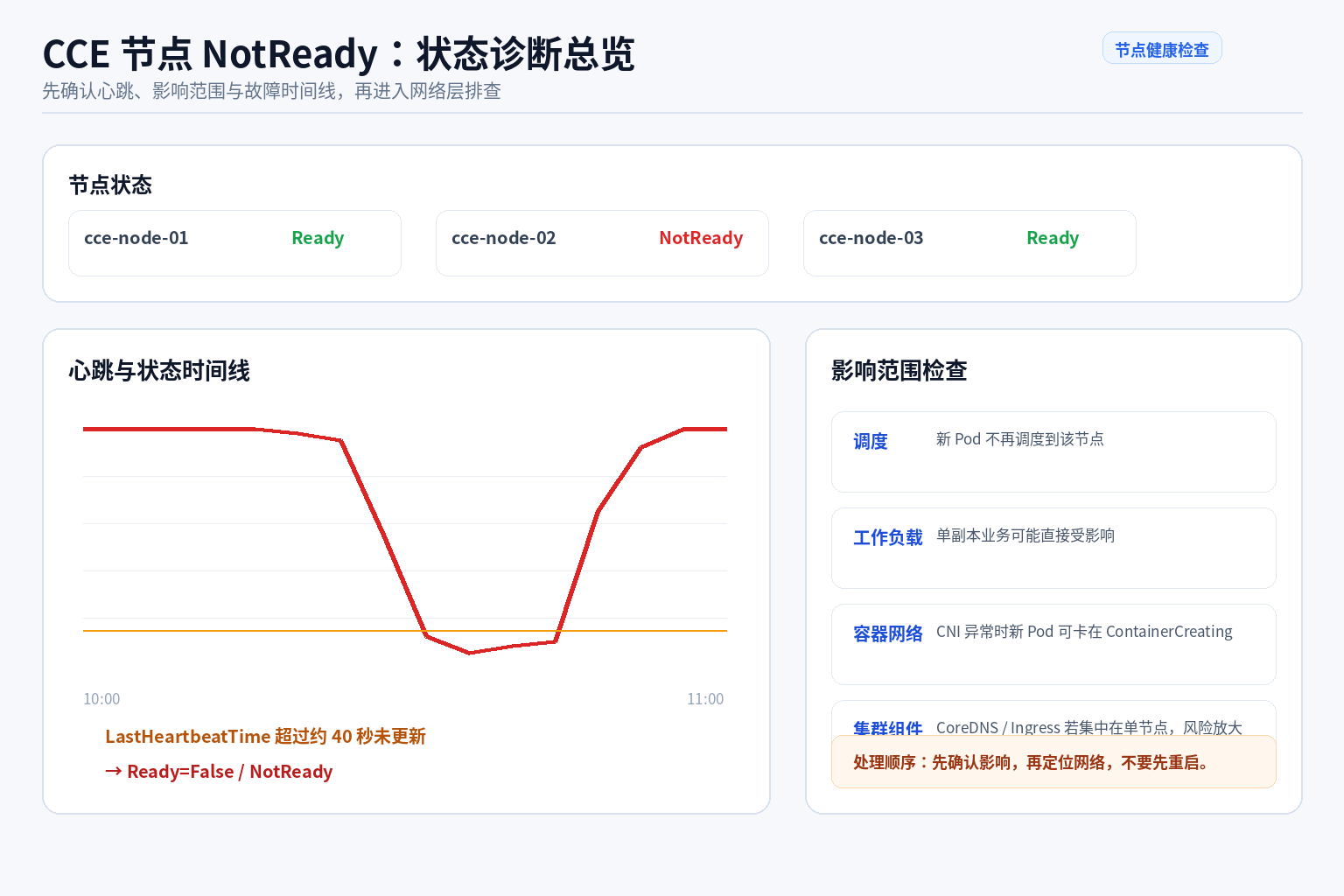Select the cce-node-01 node card
Image resolution: width=1344 pixels, height=896 pixels.
coord(234,243)
